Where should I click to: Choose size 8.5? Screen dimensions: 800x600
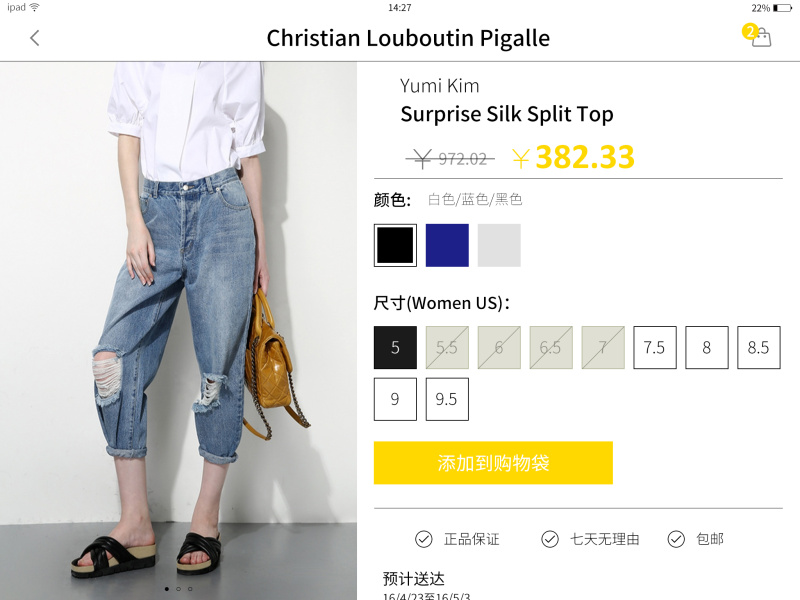759,347
